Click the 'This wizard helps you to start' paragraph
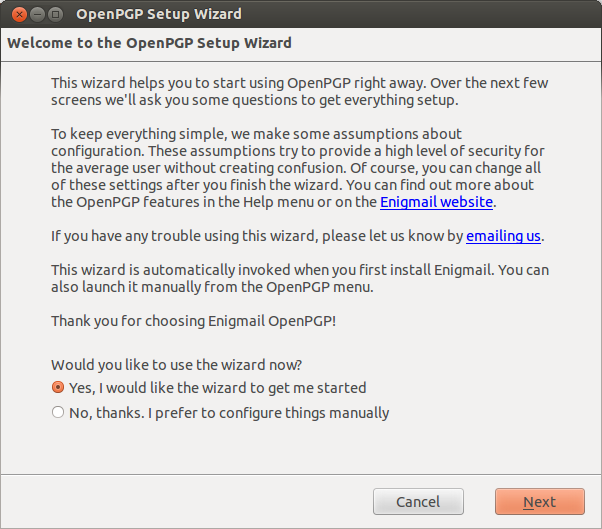The height and width of the screenshot is (529, 602). (x=300, y=91)
